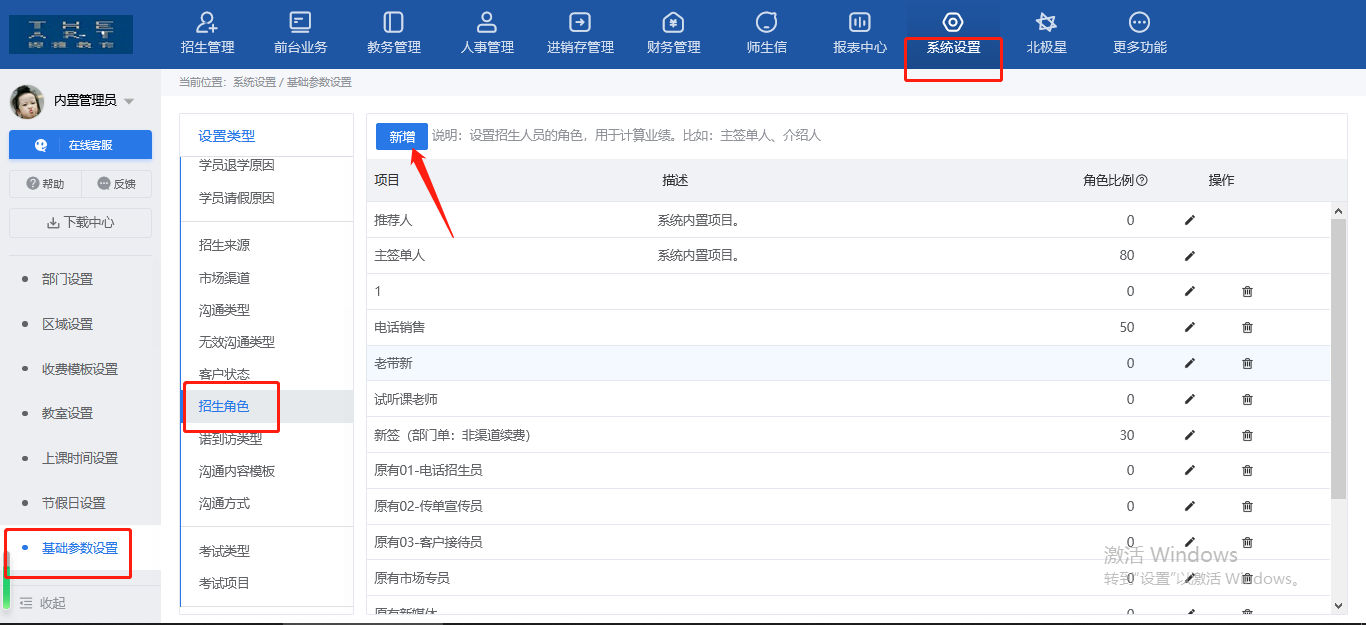This screenshot has height=625, width=1366.
Task: Delete the 原有01-电话招生员 role
Action: (1247, 470)
